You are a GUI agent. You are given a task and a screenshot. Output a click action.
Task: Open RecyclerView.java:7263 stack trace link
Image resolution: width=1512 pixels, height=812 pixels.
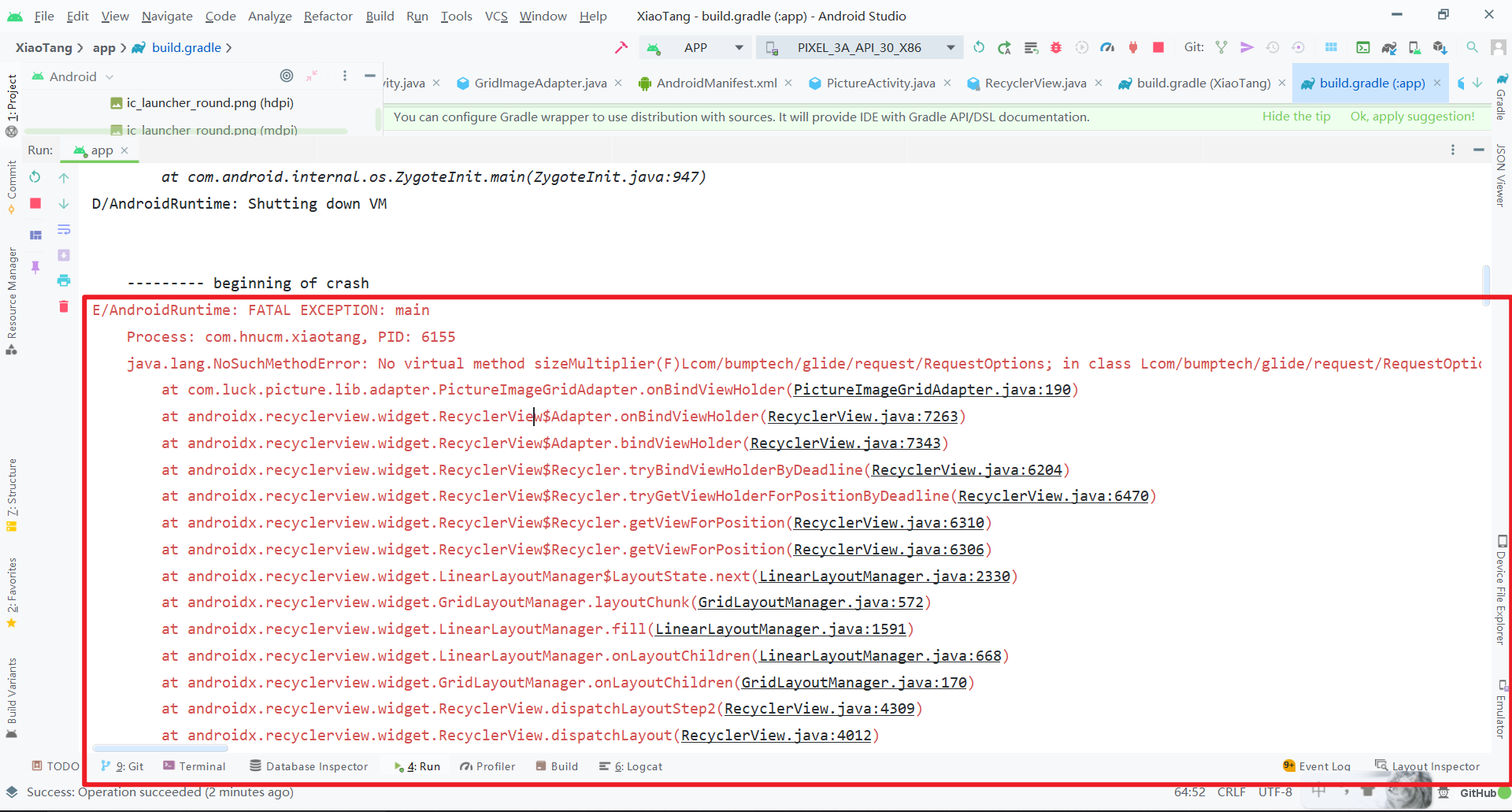[862, 416]
